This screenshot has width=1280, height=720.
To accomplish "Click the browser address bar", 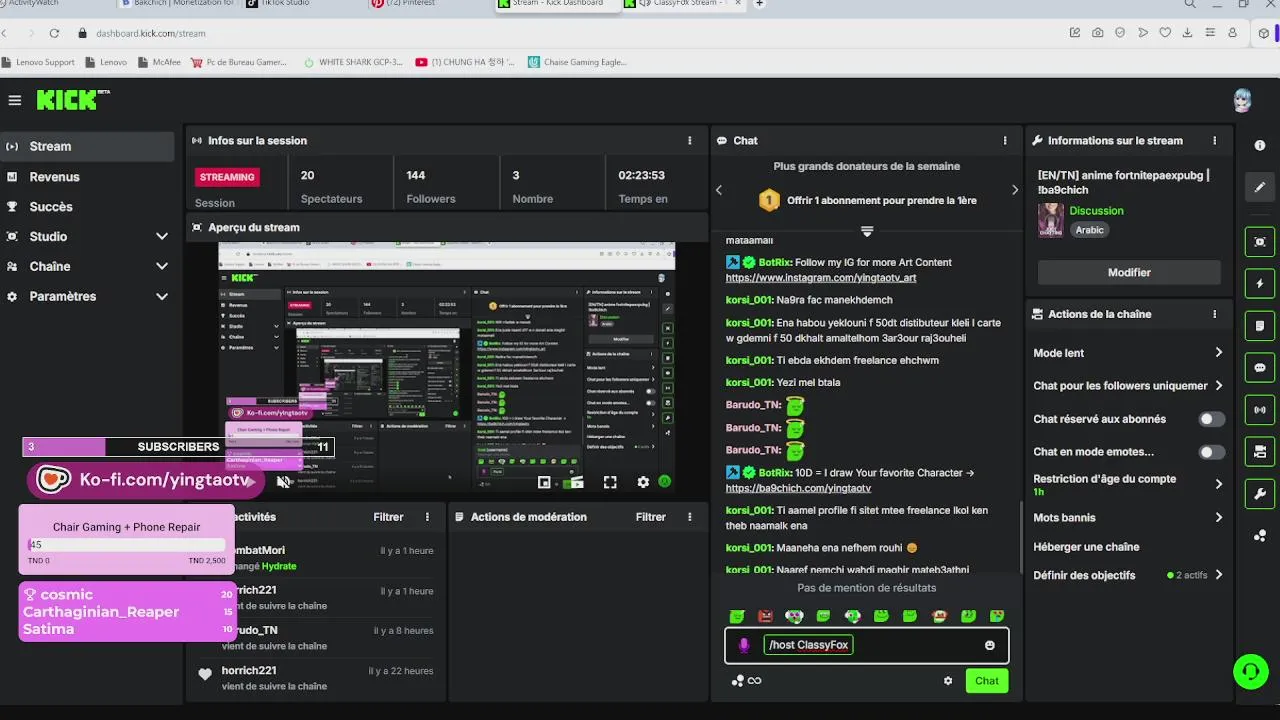I will tap(560, 33).
